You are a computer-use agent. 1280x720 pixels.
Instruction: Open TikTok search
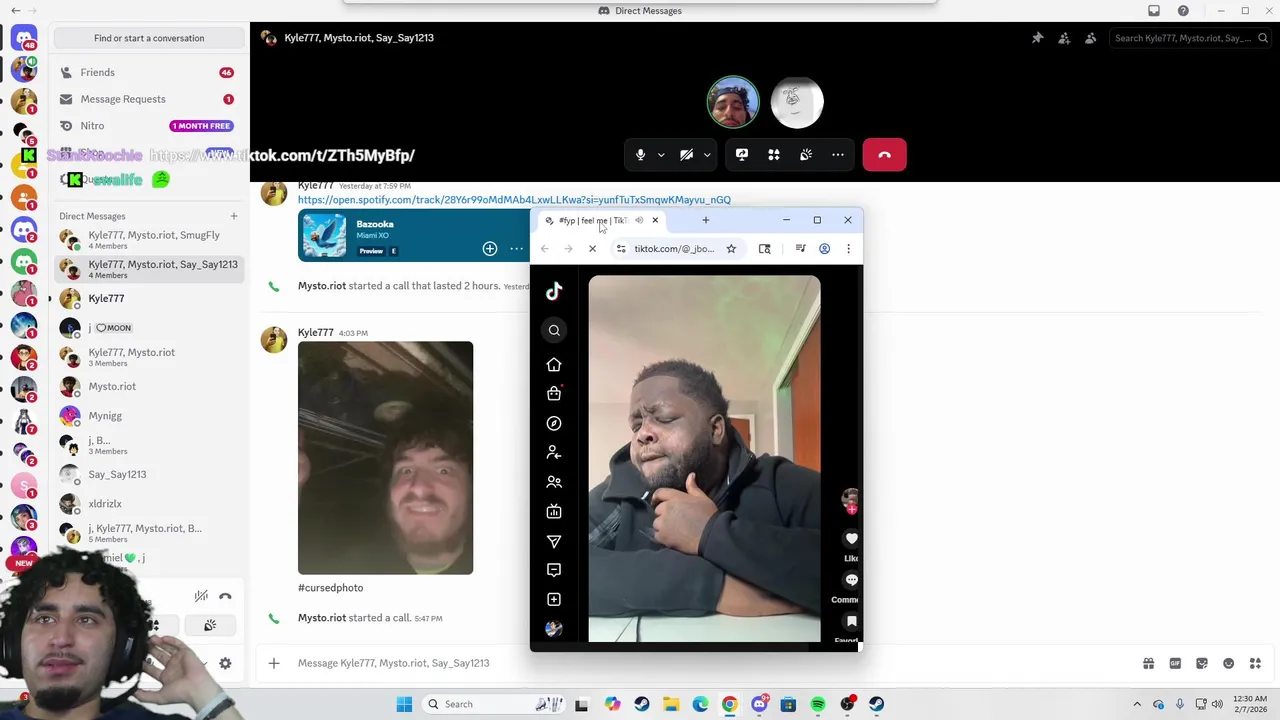coord(554,330)
